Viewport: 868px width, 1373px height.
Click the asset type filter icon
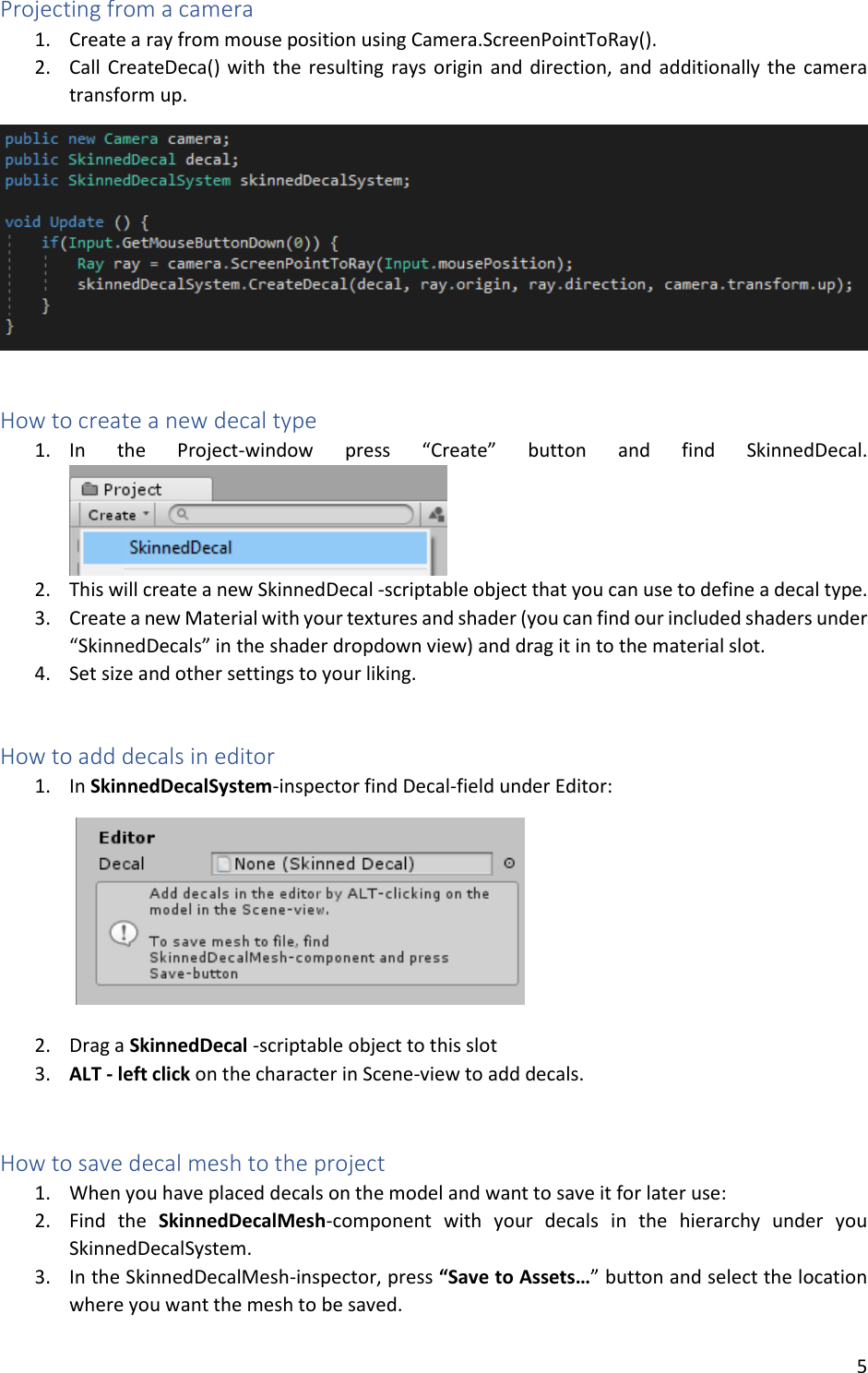(436, 514)
